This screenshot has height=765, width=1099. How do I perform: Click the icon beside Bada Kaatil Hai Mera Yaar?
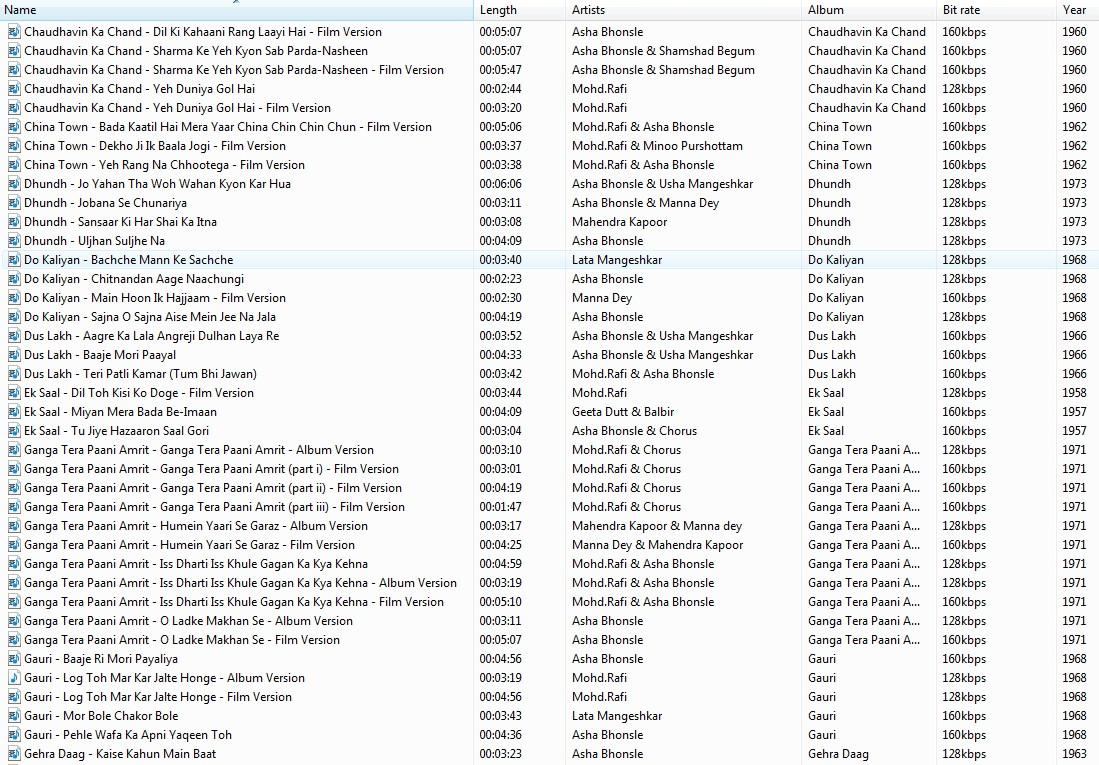point(14,126)
